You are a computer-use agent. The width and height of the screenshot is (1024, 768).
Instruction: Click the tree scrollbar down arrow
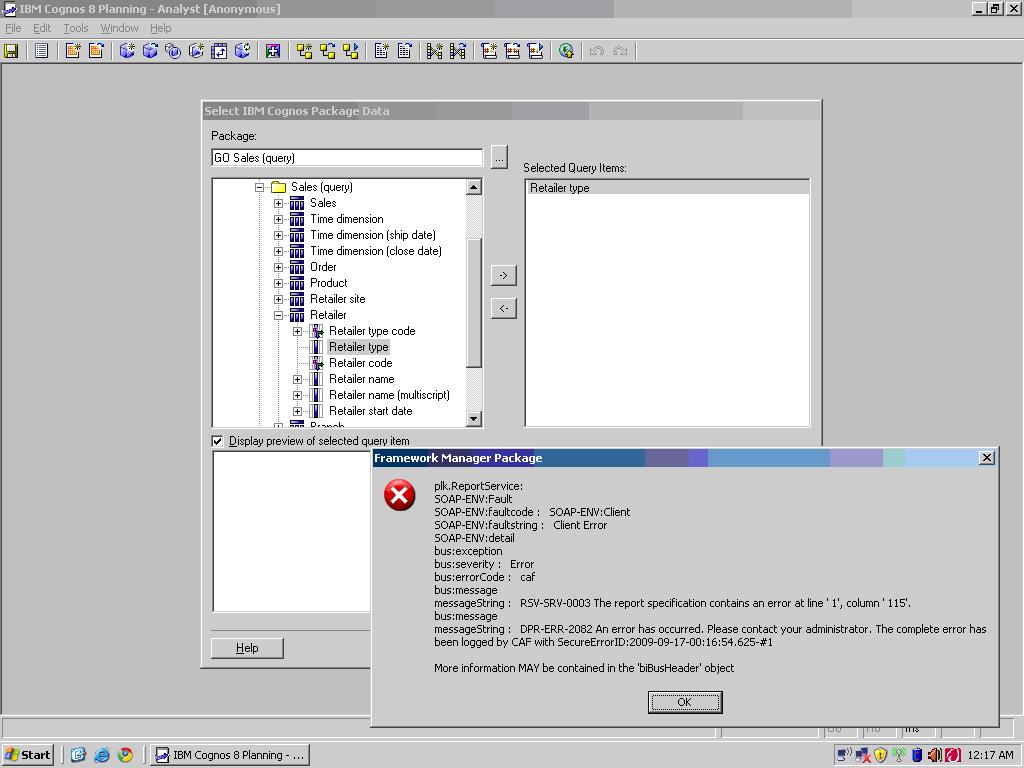coord(475,419)
